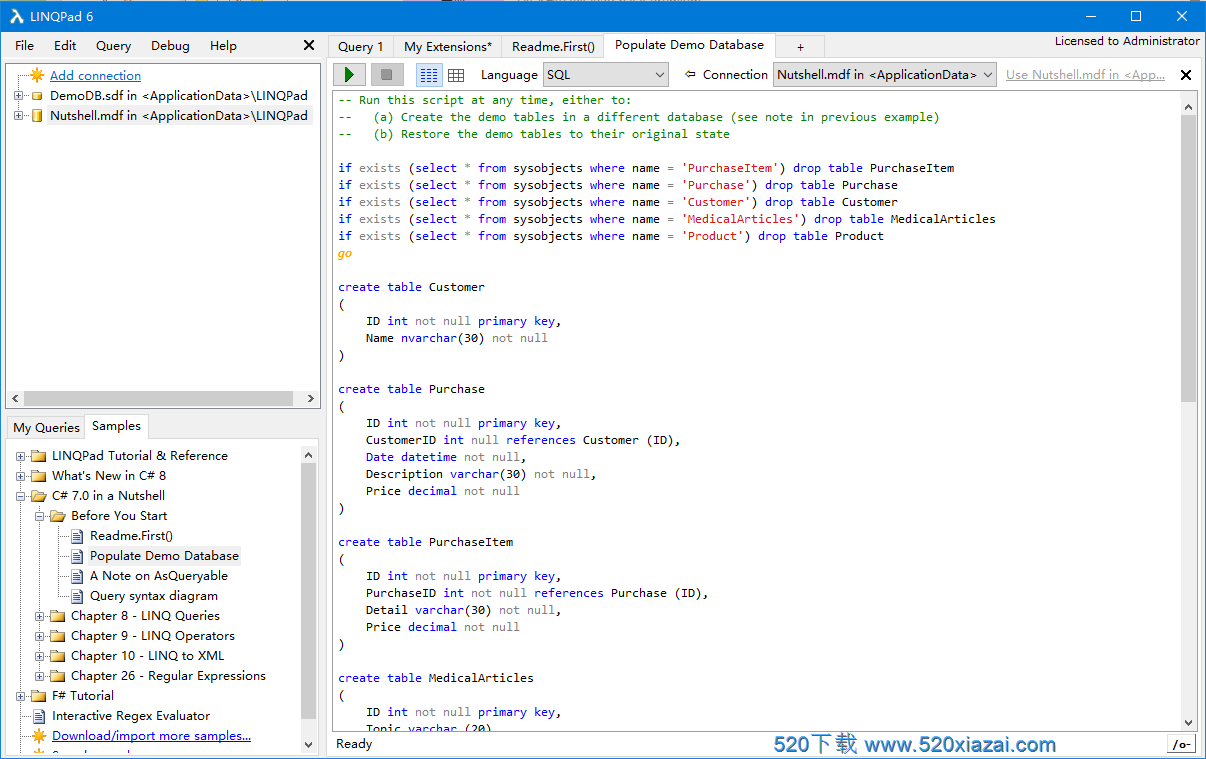Expand the F# Tutorial node
Viewport: 1206px width, 759px height.
point(20,696)
